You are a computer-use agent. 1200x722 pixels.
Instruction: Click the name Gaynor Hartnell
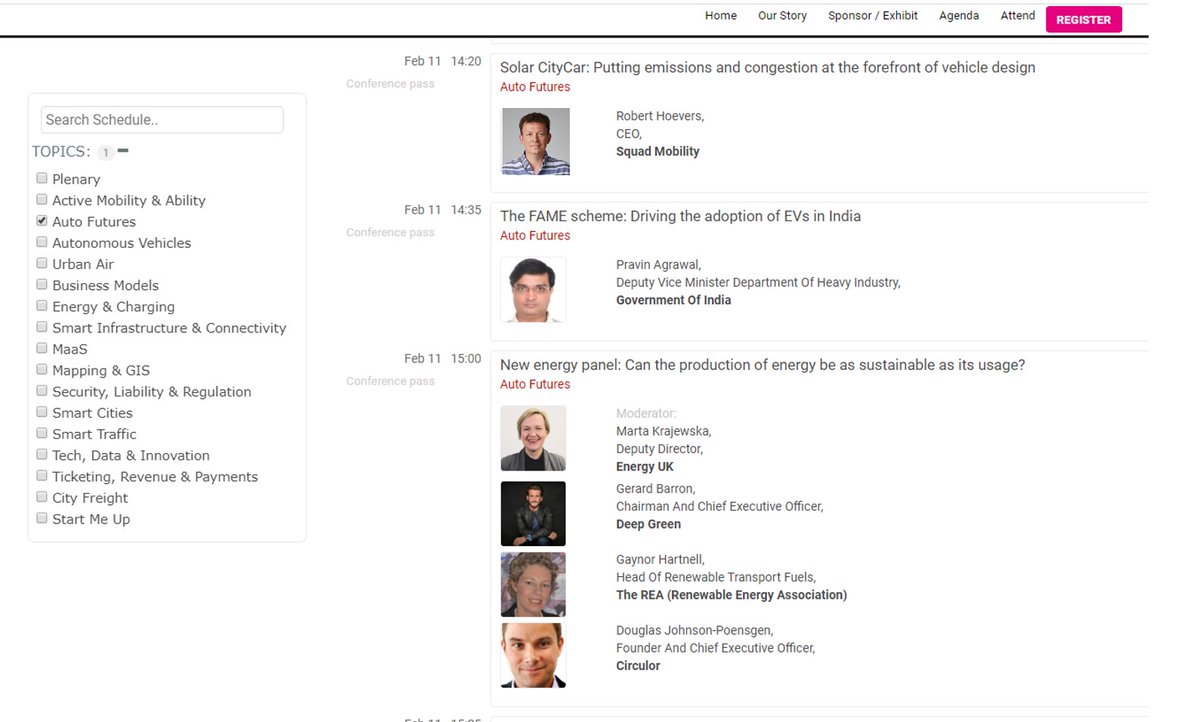point(660,560)
